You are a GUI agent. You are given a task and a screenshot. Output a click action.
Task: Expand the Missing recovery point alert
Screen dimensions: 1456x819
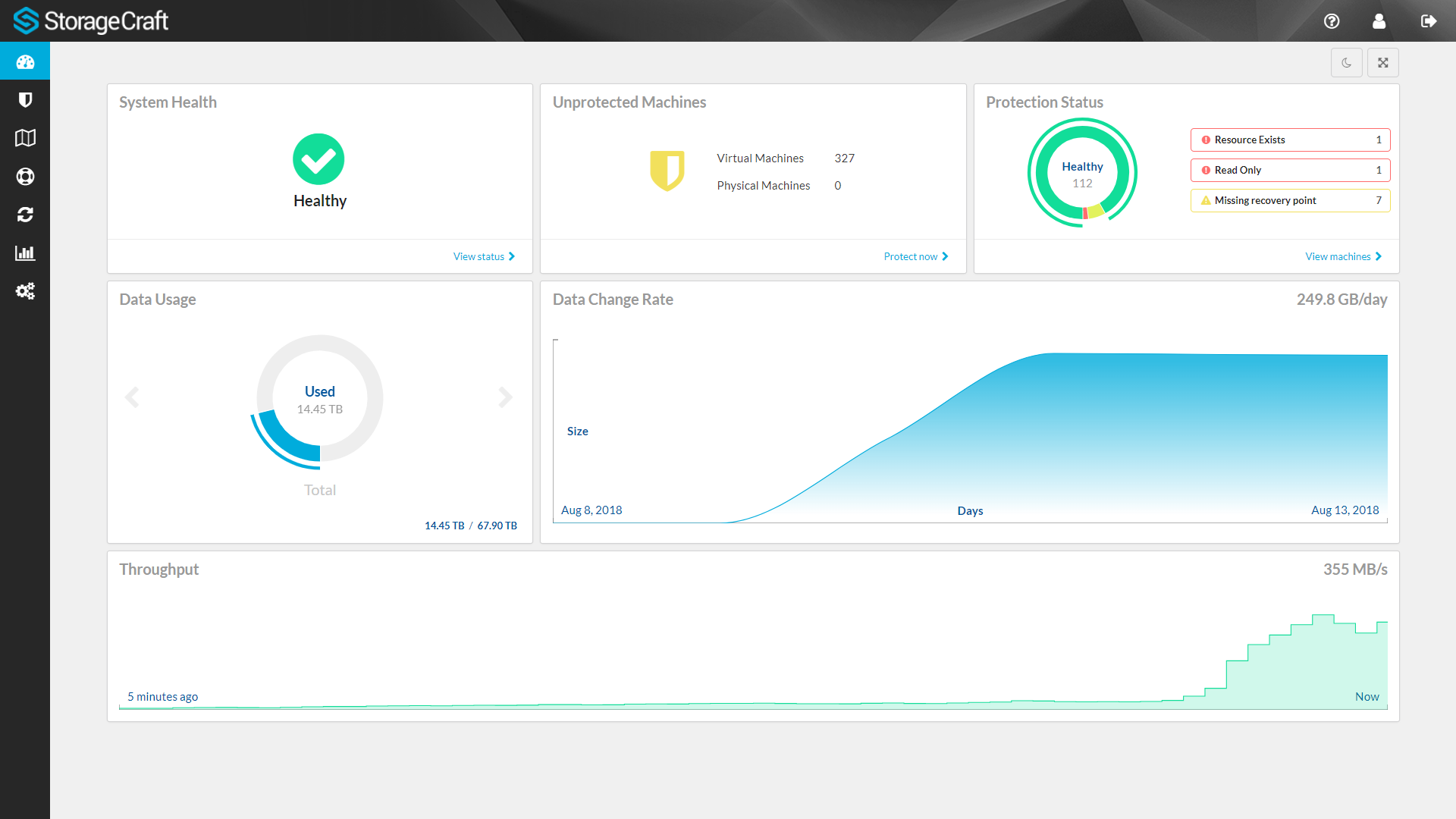[1290, 200]
